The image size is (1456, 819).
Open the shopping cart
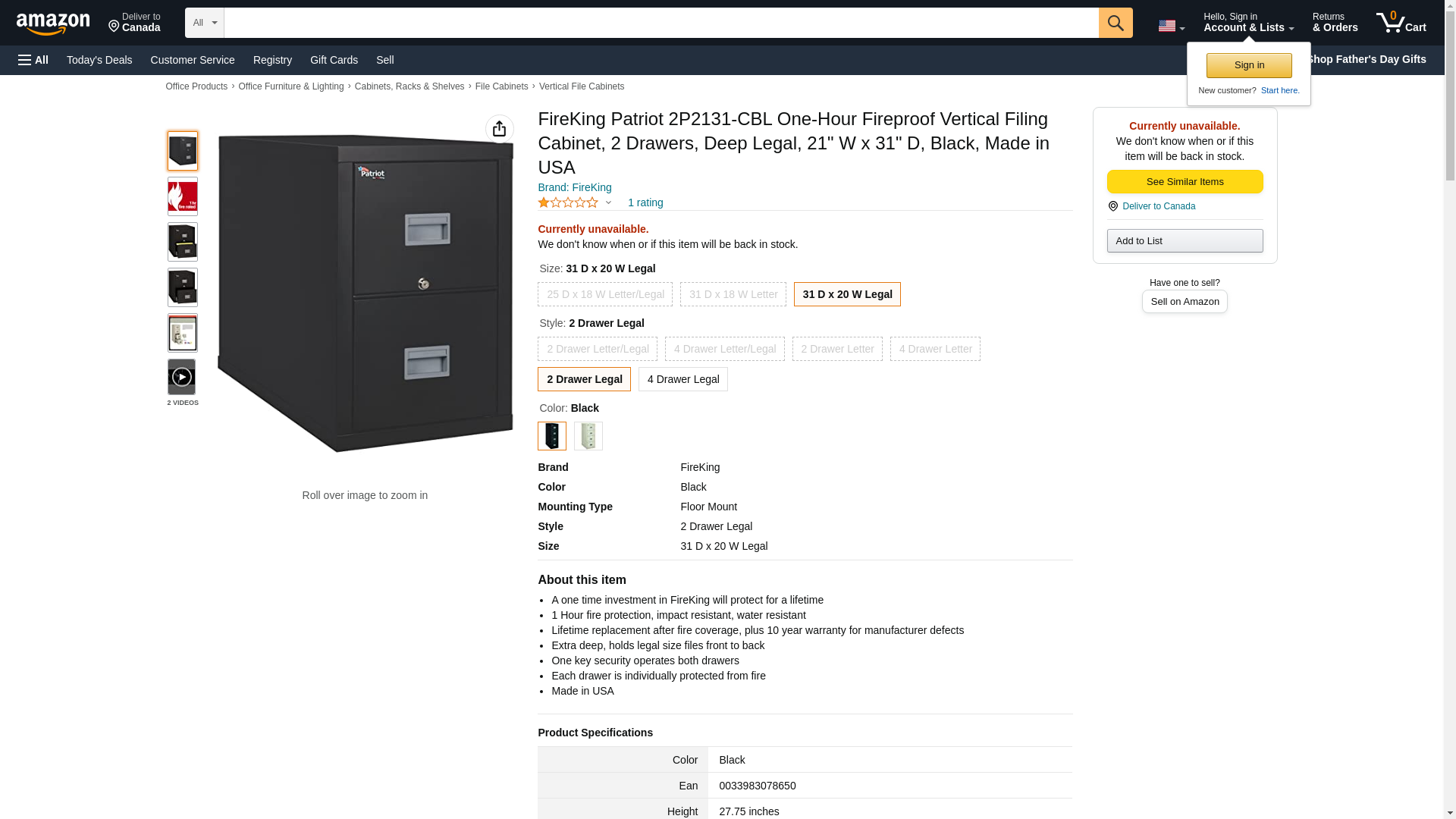click(x=1401, y=23)
